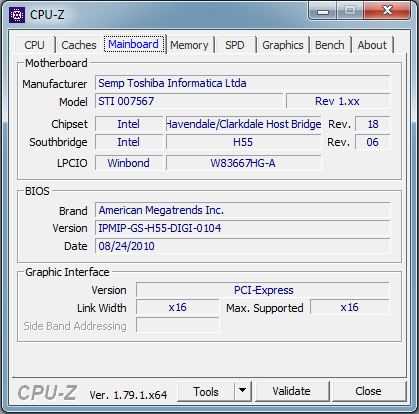Click the Close button at bottom
This screenshot has width=419, height=414.
pyautogui.click(x=368, y=391)
